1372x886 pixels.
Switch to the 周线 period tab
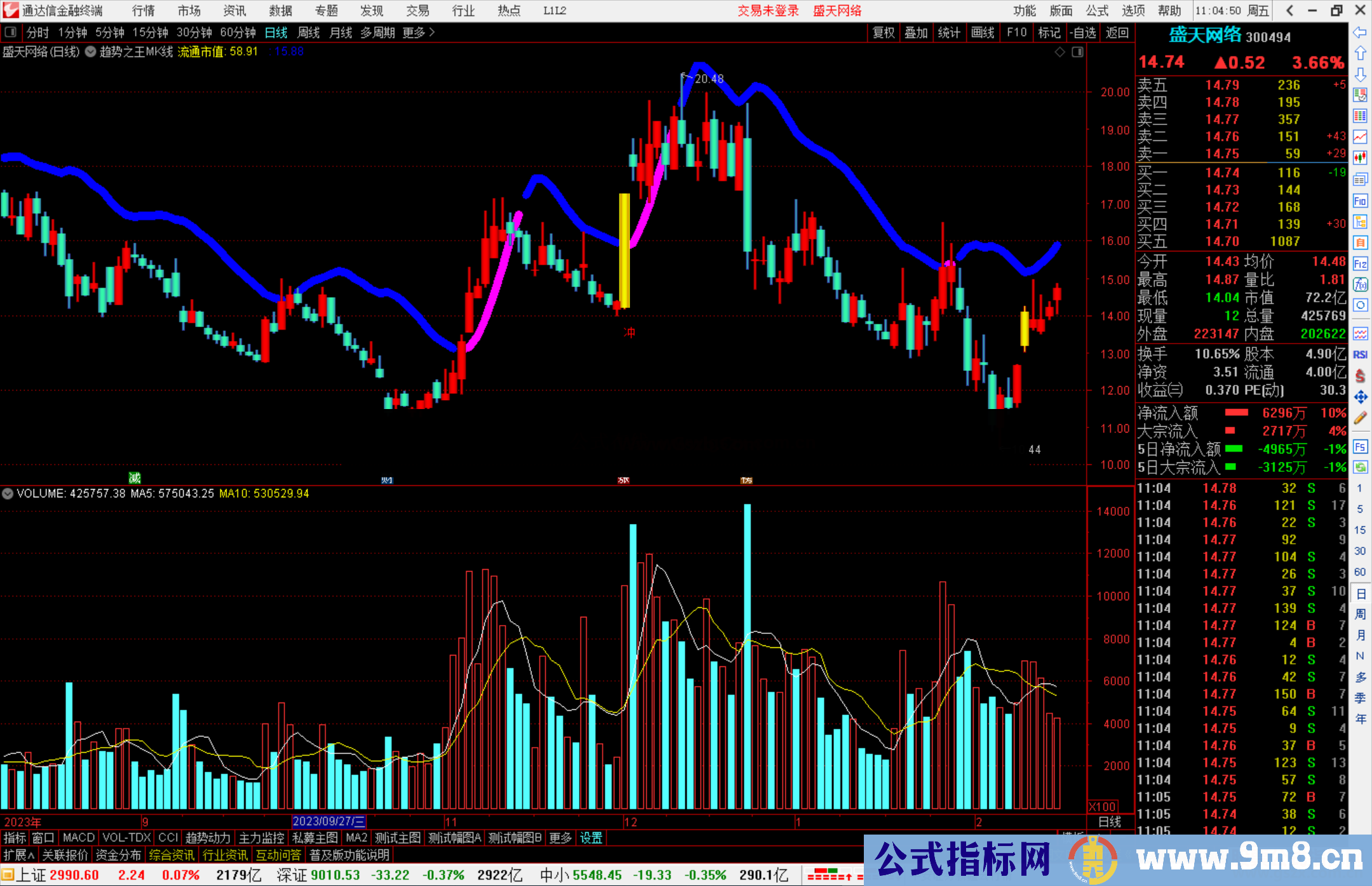(x=308, y=32)
